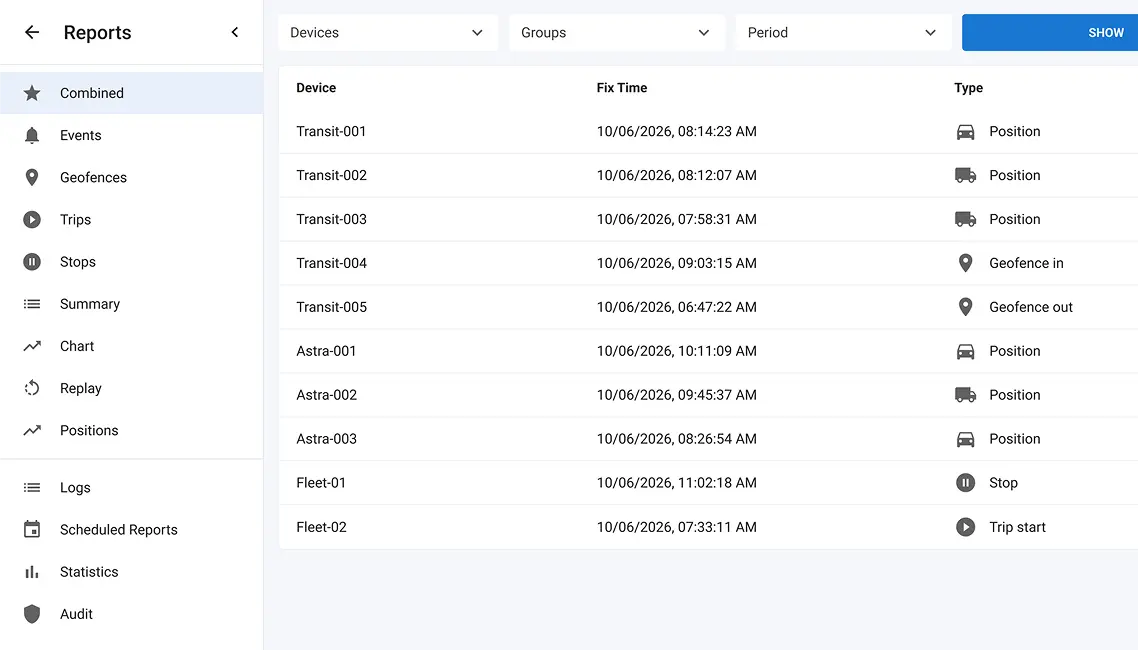Click the Fix Time column header
Image resolution: width=1138 pixels, height=650 pixels.
[622, 88]
